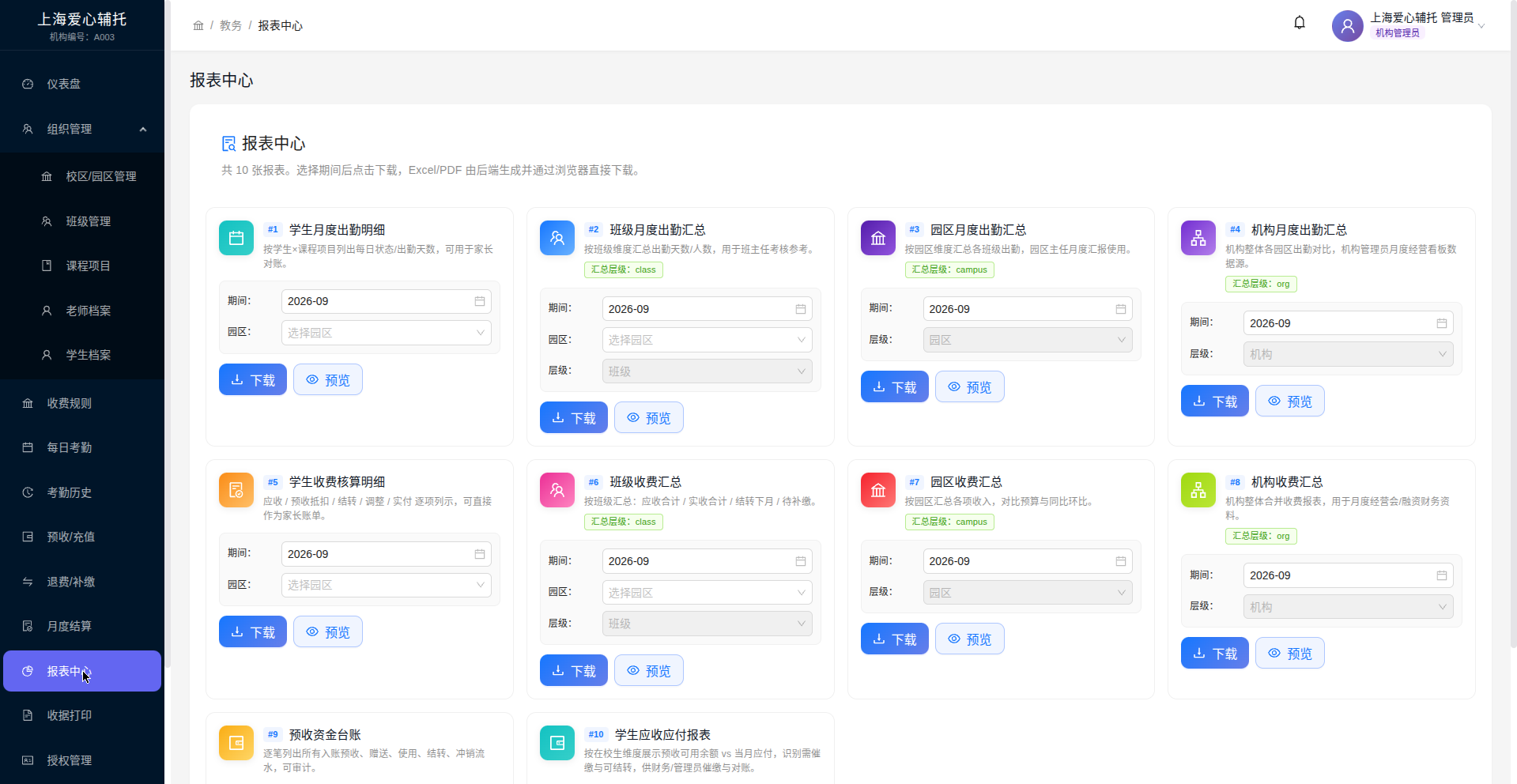Open calendar picker for 园区月度出勤汇总 period

click(1121, 309)
